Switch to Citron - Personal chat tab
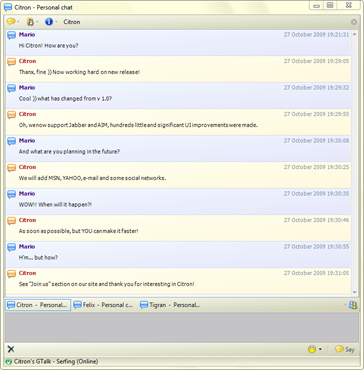The image size is (364, 370). tap(38, 305)
